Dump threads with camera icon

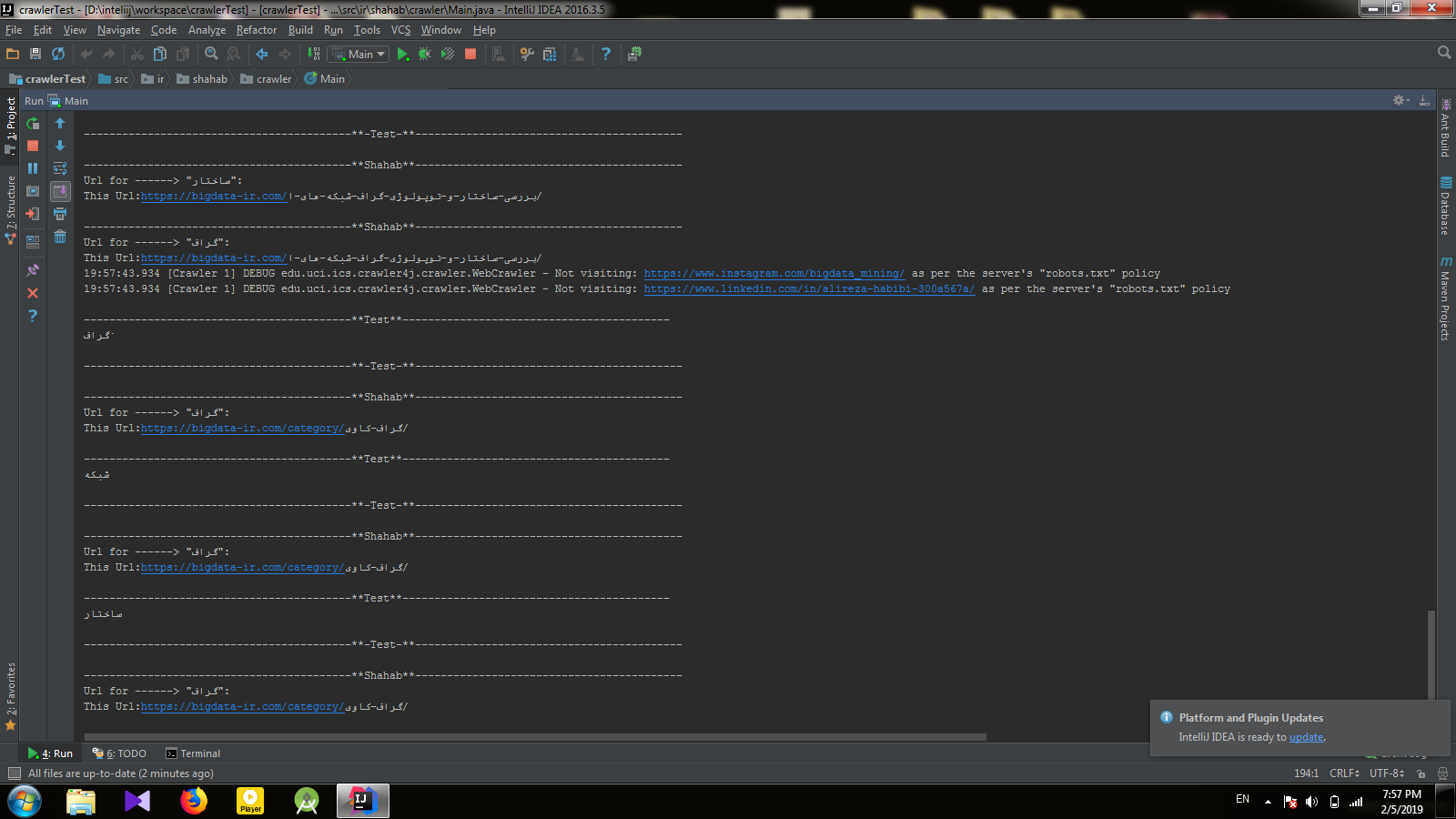33,191
